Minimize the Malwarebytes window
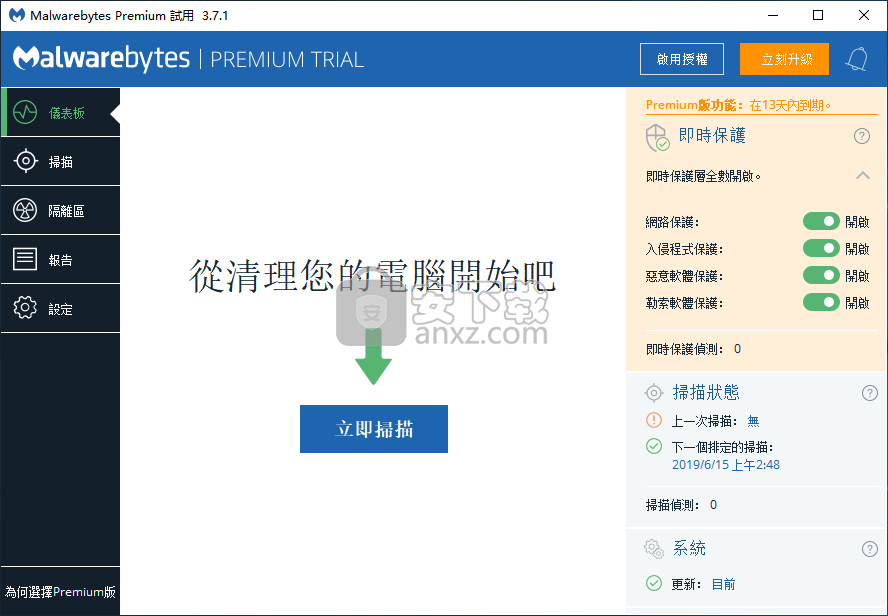Image resolution: width=888 pixels, height=616 pixels. (773, 15)
